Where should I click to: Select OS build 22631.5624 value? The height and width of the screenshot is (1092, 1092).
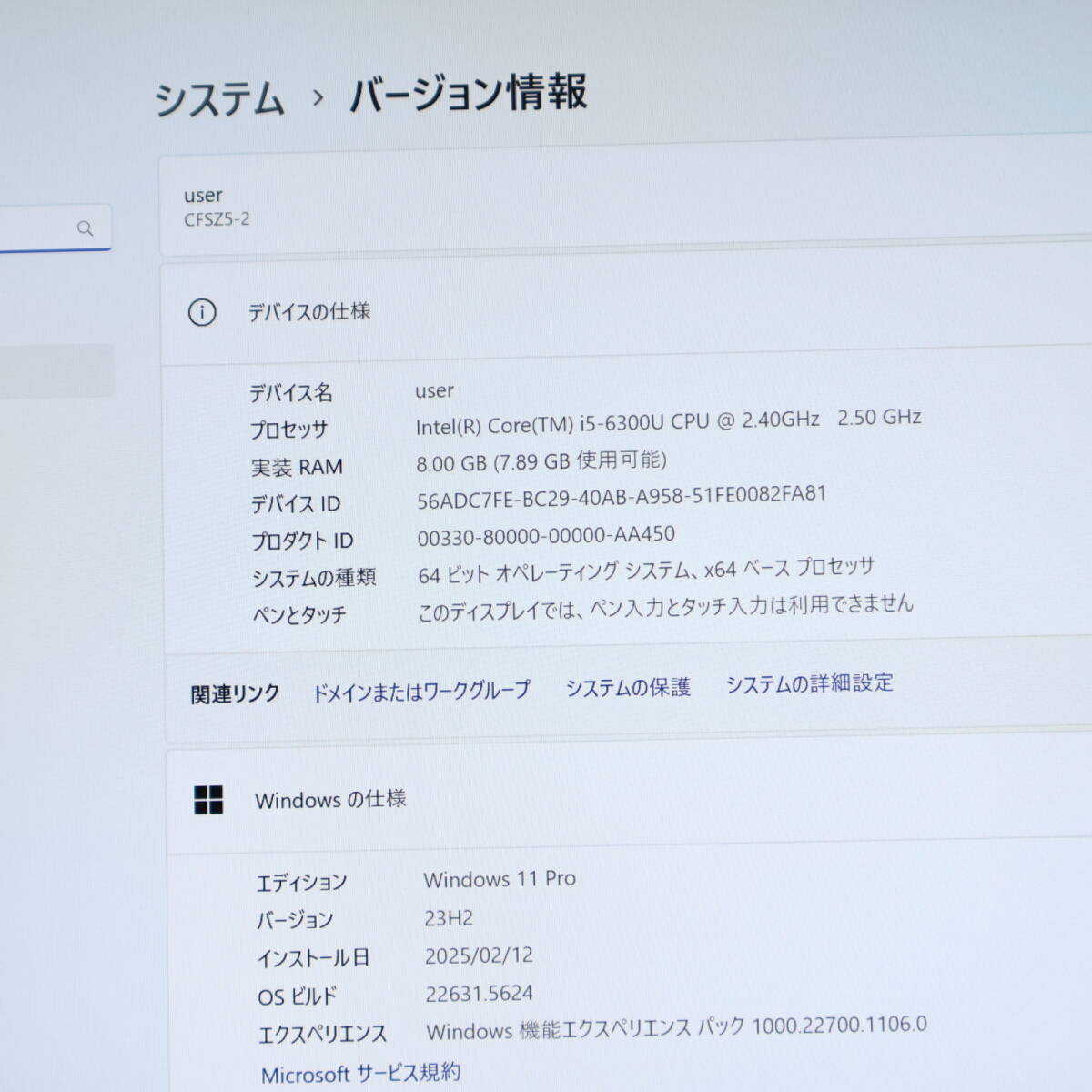[479, 994]
